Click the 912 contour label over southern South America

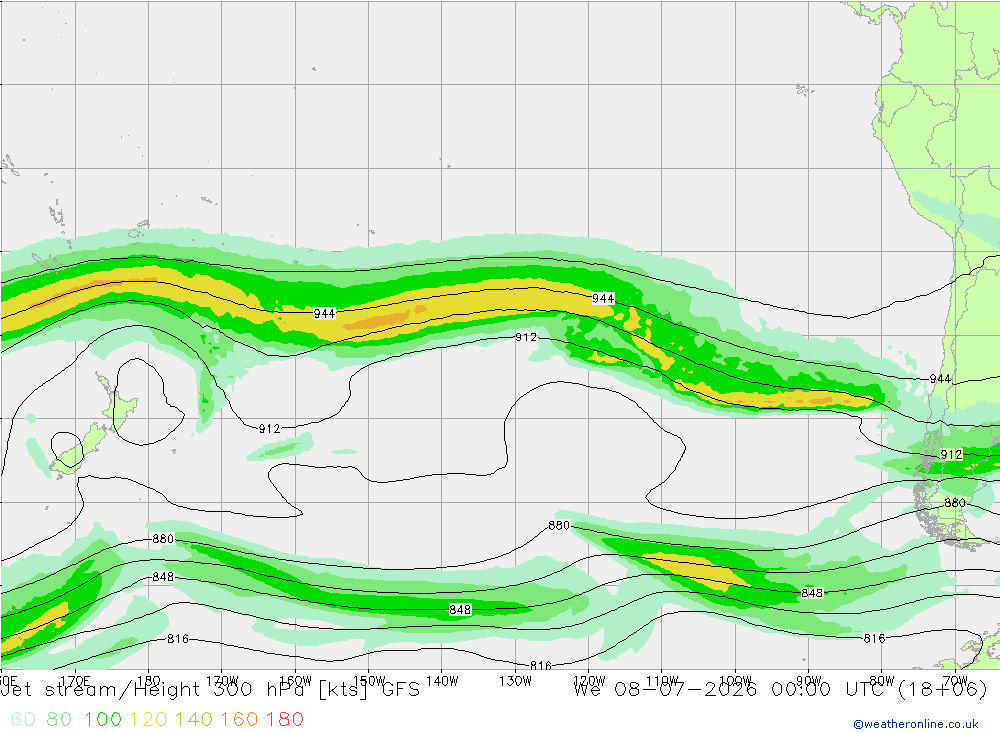tap(951, 454)
